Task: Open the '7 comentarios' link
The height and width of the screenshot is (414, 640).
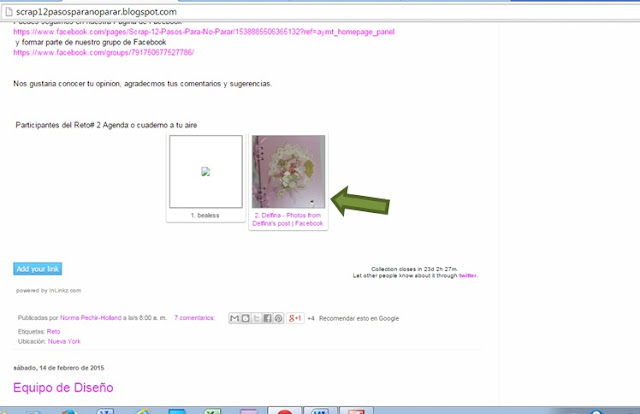Action: (194, 318)
